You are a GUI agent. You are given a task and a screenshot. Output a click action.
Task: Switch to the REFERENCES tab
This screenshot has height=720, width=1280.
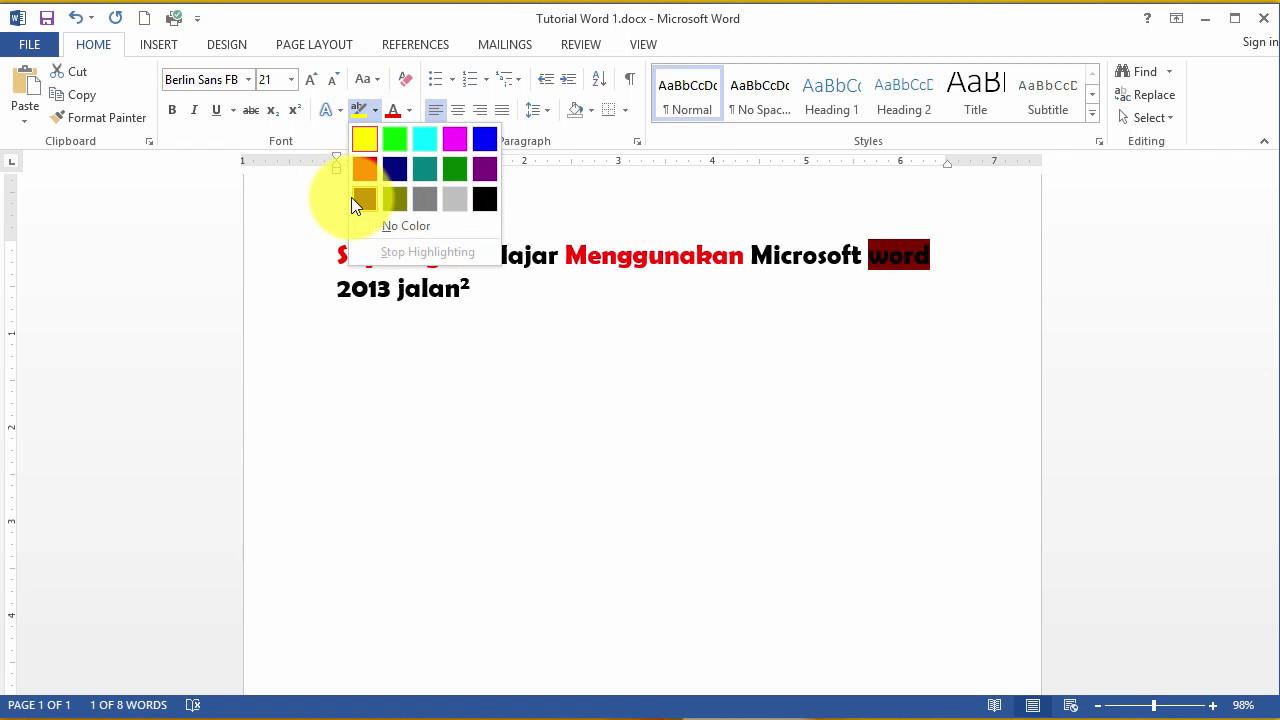click(415, 45)
